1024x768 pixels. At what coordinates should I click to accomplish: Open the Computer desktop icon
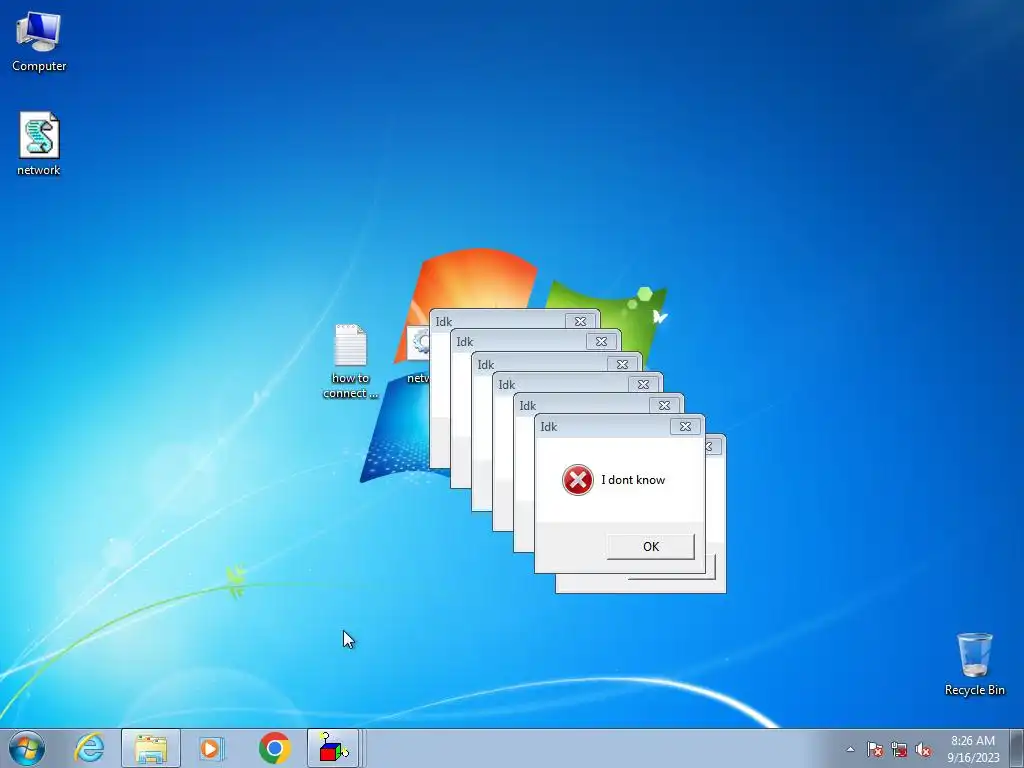(x=39, y=40)
